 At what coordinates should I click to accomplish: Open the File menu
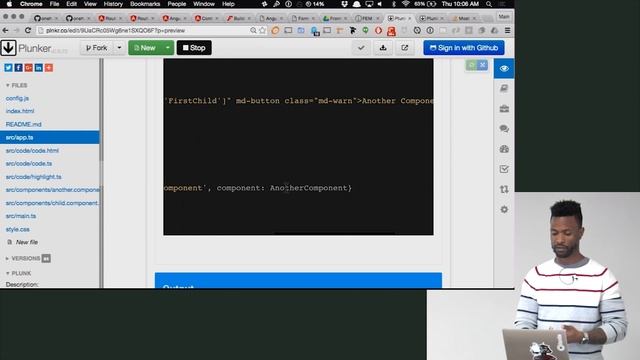point(54,4)
